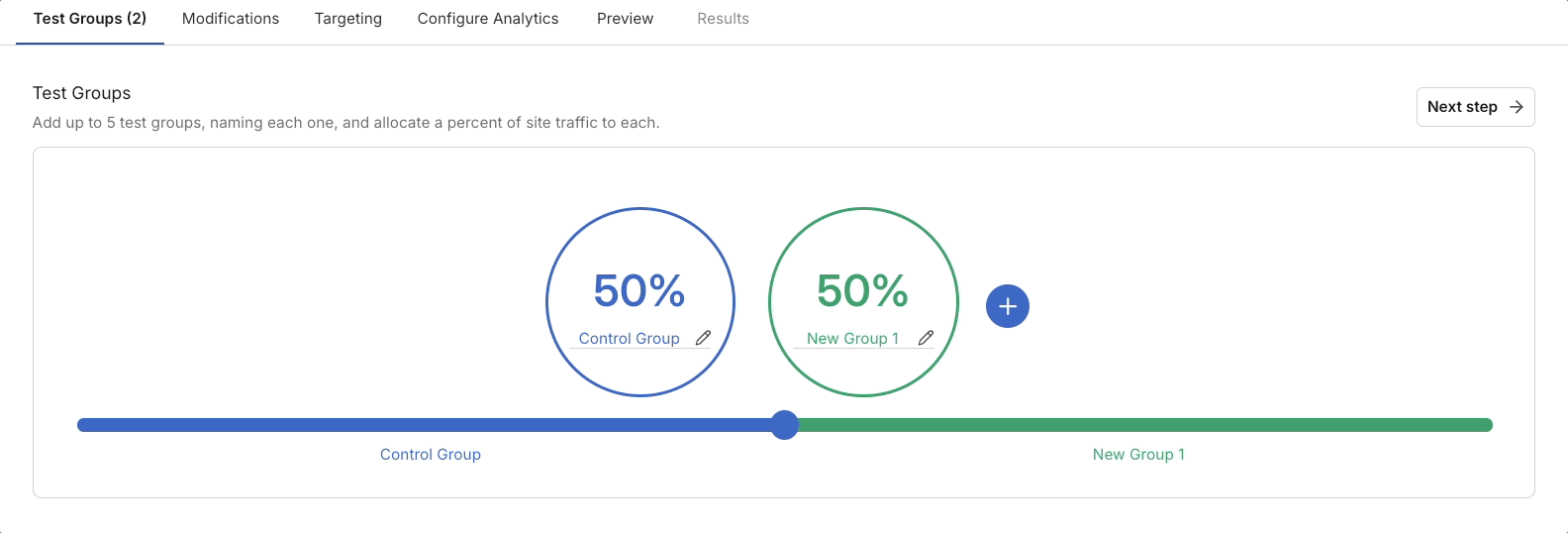Click the New Group 1 name field in circle
1568x533 pixels.
(x=852, y=339)
